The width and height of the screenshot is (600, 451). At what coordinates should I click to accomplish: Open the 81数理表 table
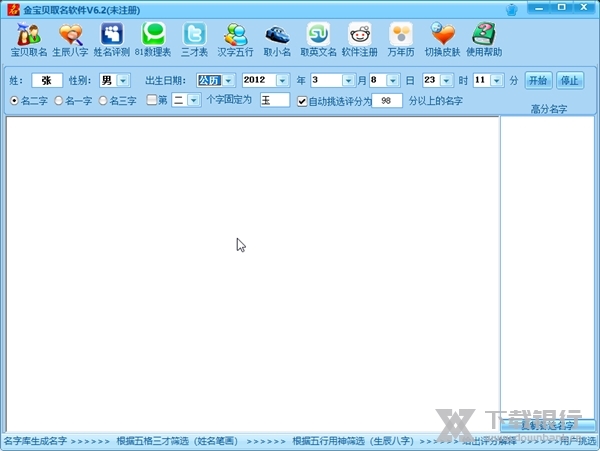point(153,40)
